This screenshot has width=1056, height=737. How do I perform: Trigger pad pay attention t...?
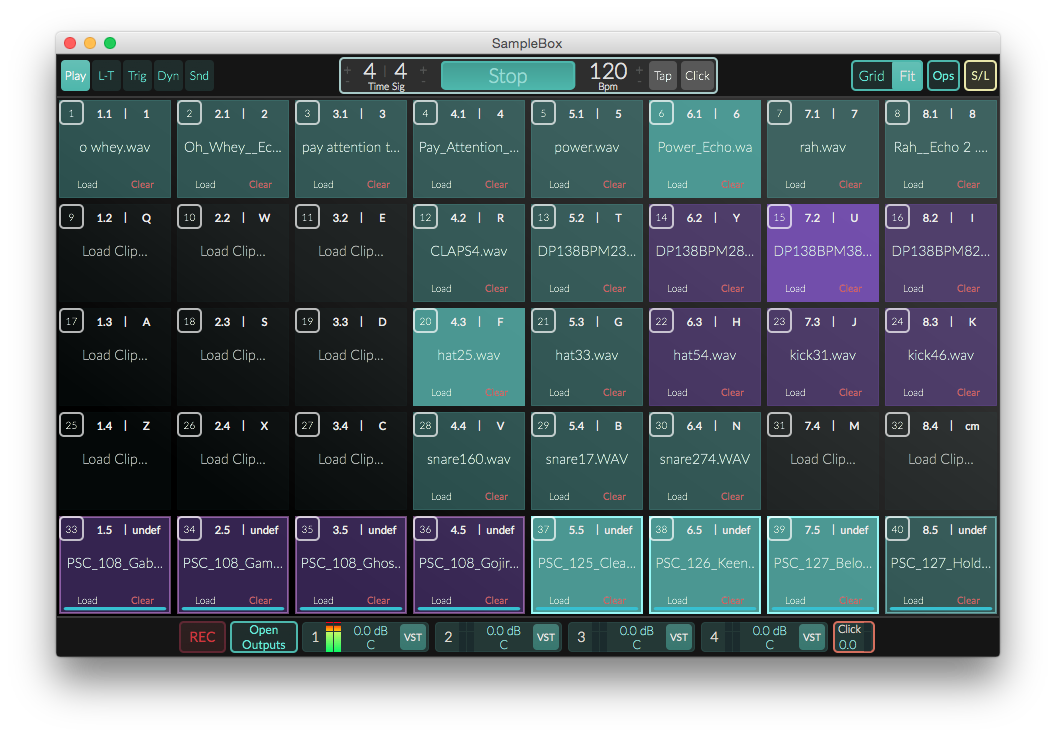(351, 148)
